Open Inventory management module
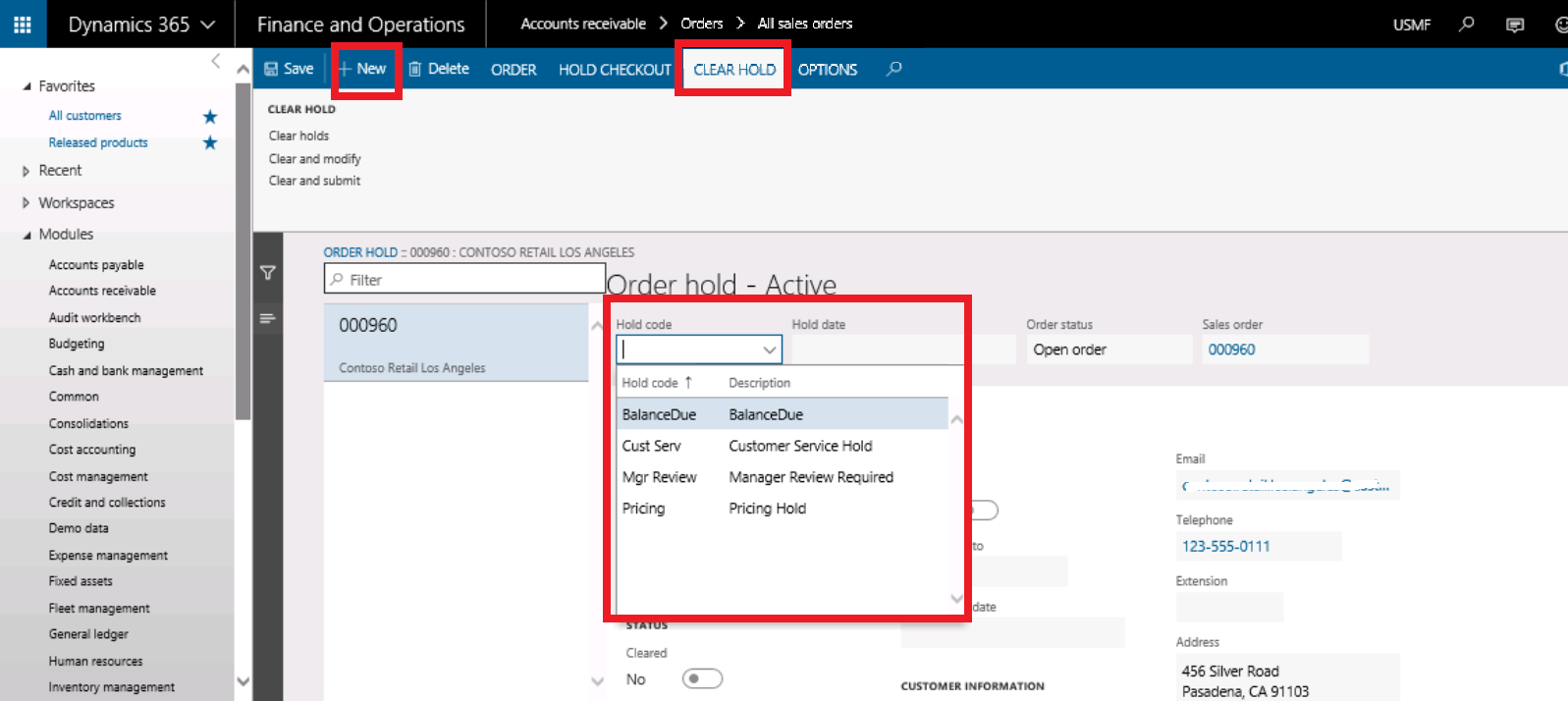Viewport: 1568px width, 701px height. 112,687
